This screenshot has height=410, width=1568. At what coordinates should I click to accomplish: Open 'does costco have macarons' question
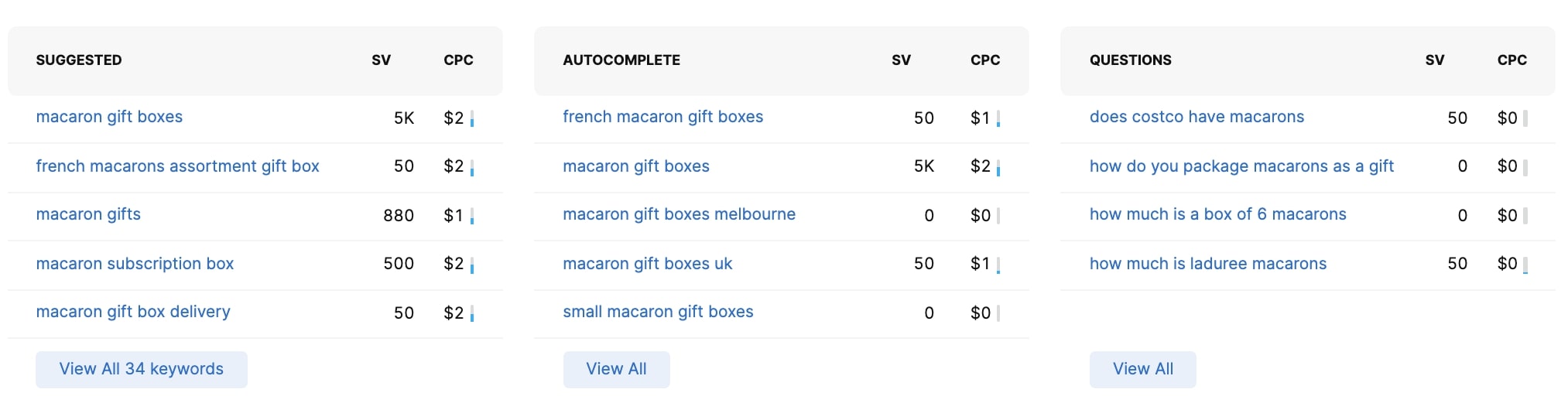pyautogui.click(x=1197, y=117)
